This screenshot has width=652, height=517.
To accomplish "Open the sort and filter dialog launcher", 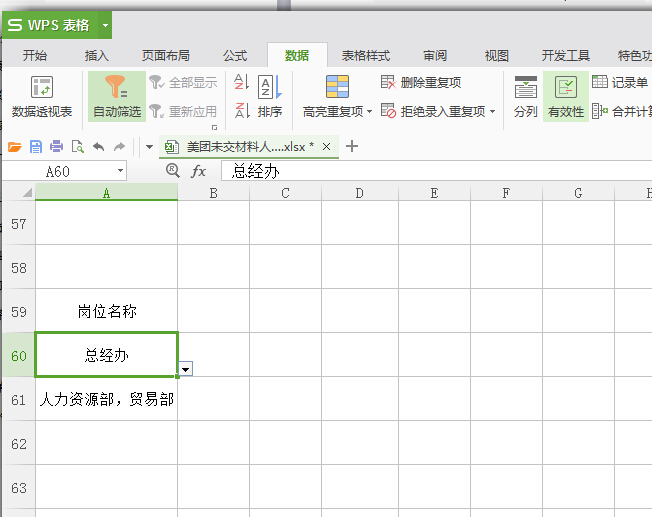I will pyautogui.click(x=215, y=127).
